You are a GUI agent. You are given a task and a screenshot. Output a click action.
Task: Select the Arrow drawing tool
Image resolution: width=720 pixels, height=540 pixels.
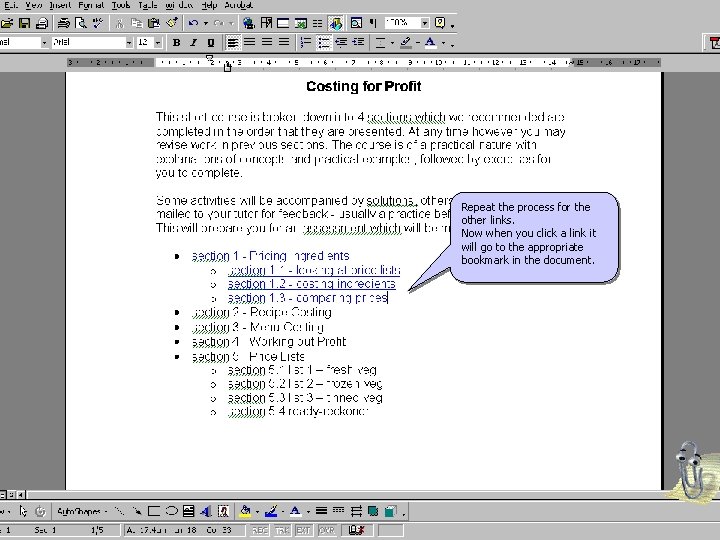pyautogui.click(x=136, y=511)
